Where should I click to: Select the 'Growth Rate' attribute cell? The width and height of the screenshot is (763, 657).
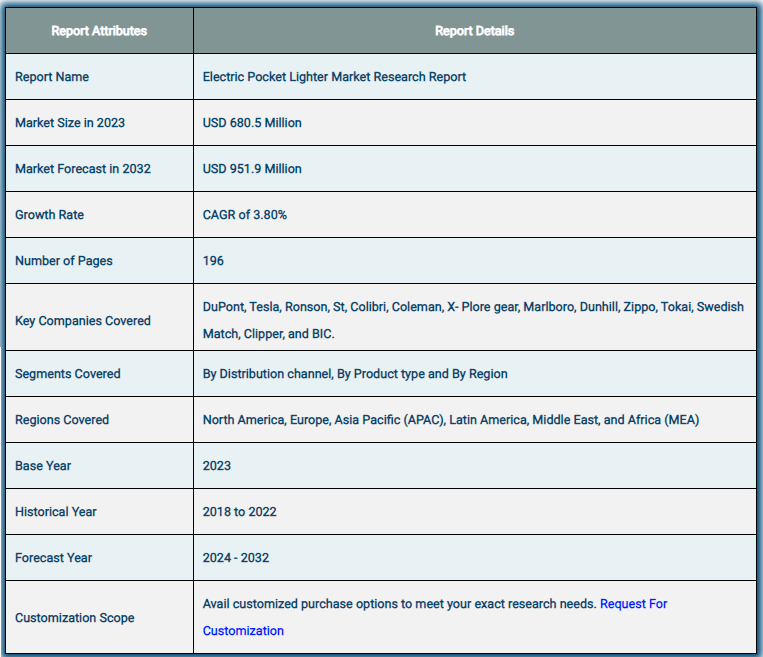(99, 215)
